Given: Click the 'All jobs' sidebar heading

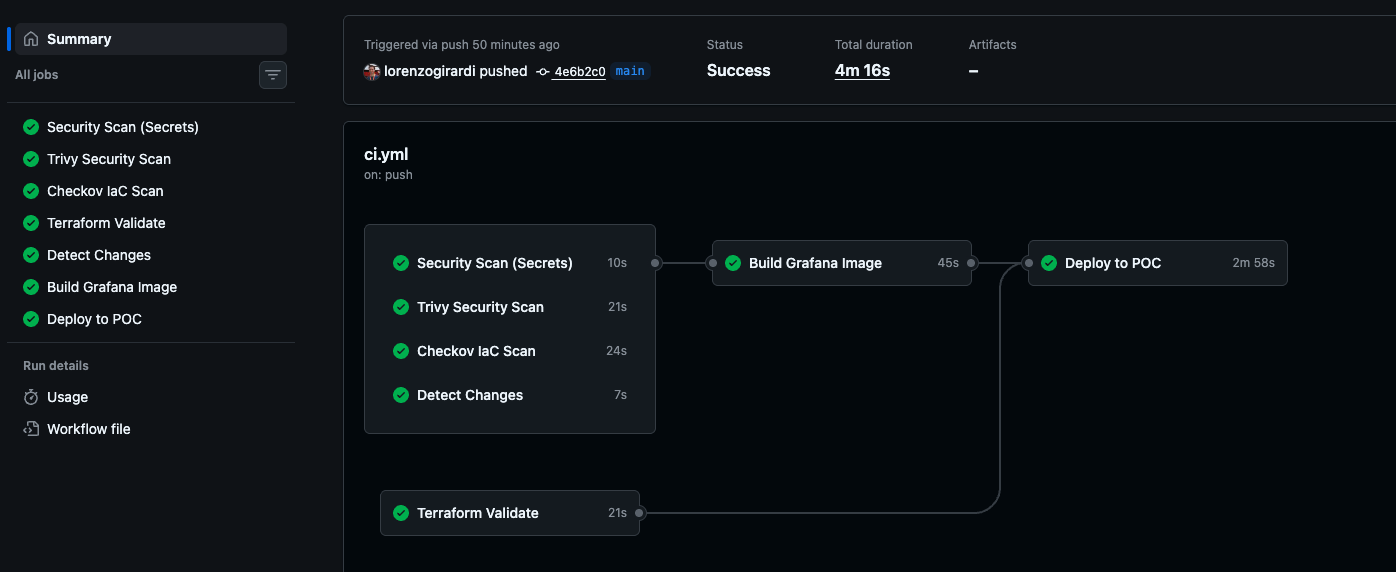Looking at the screenshot, I should tap(37, 75).
